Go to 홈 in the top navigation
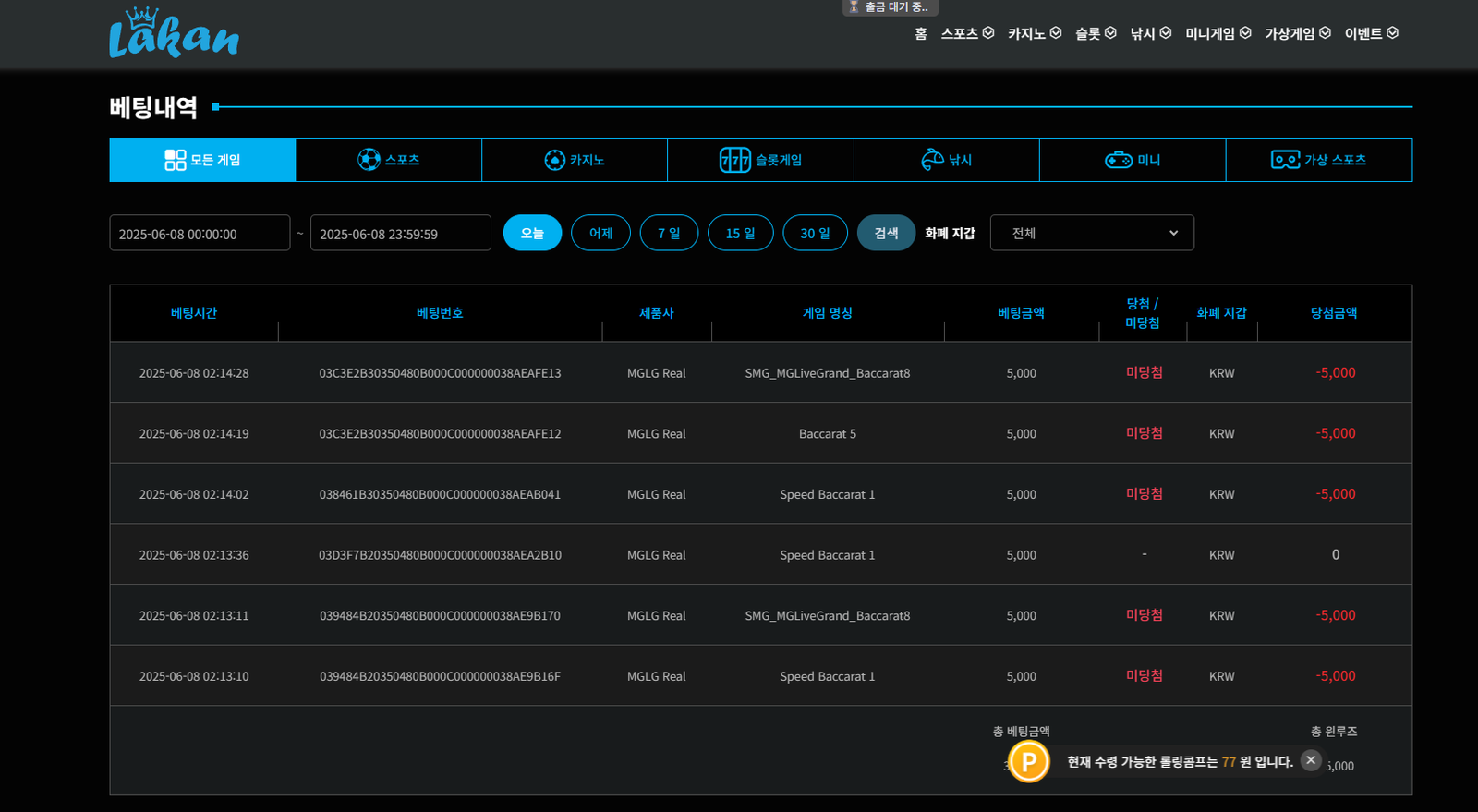The image size is (1478, 812). click(x=920, y=33)
